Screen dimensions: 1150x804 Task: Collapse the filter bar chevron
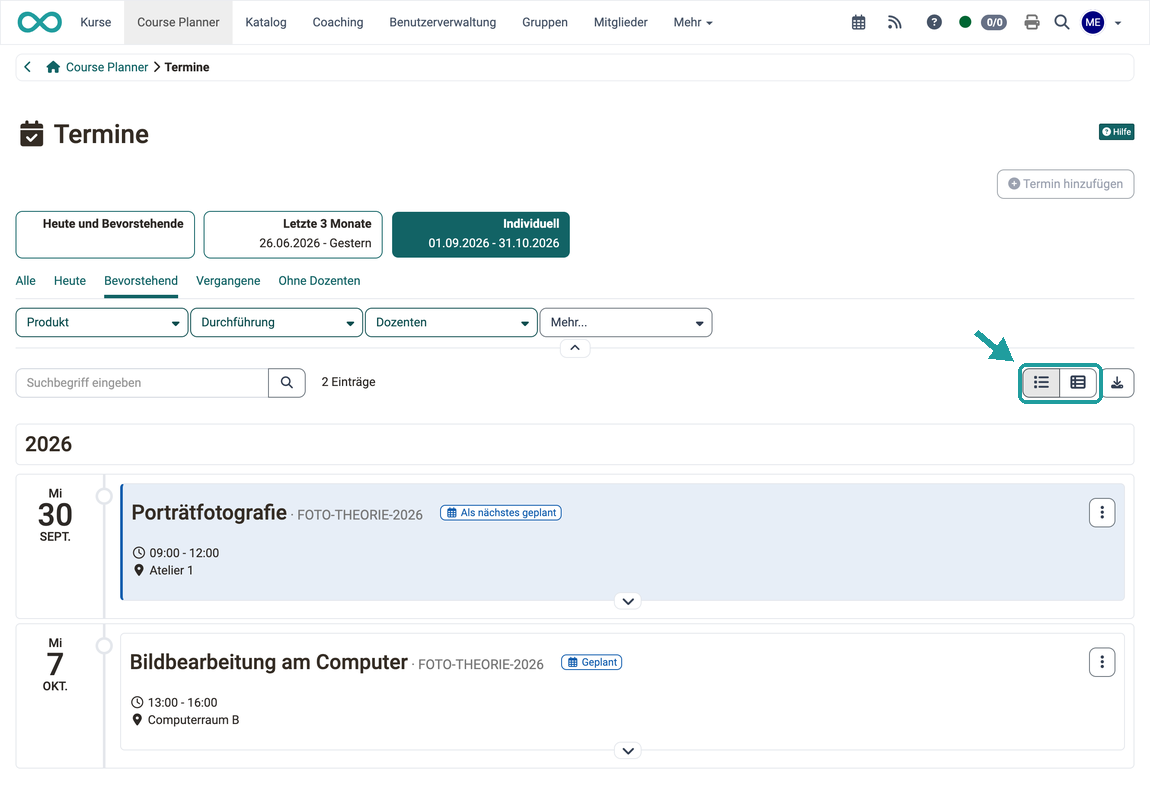tap(575, 348)
